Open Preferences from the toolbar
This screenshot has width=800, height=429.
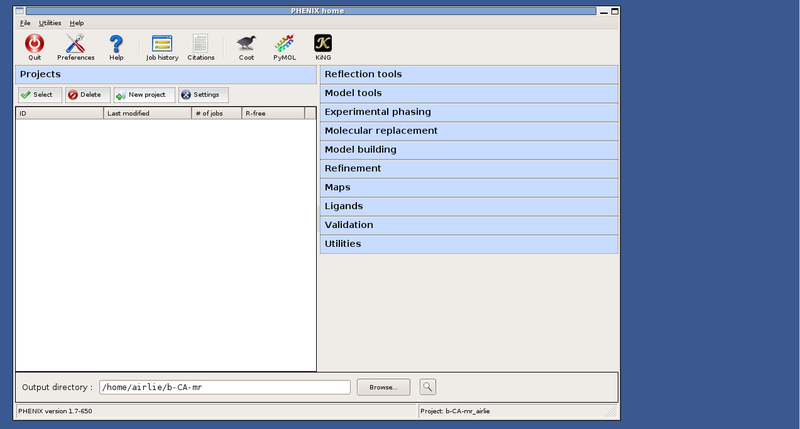76,44
